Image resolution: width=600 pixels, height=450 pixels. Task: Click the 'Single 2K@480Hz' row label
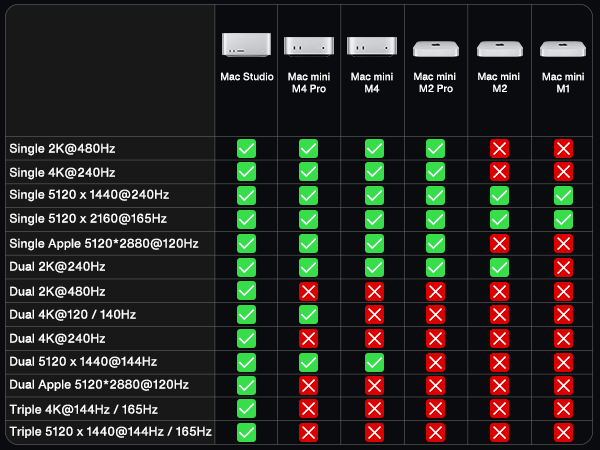click(x=62, y=148)
